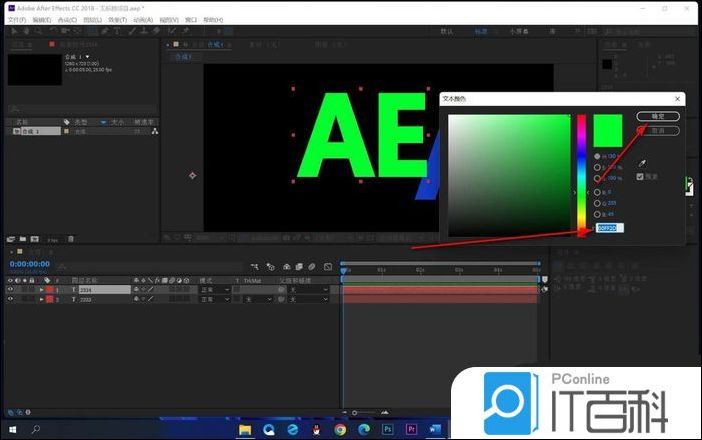Toggle the 预览 (Preview) checkbox
Screen dimensions: 702x440
point(641,177)
